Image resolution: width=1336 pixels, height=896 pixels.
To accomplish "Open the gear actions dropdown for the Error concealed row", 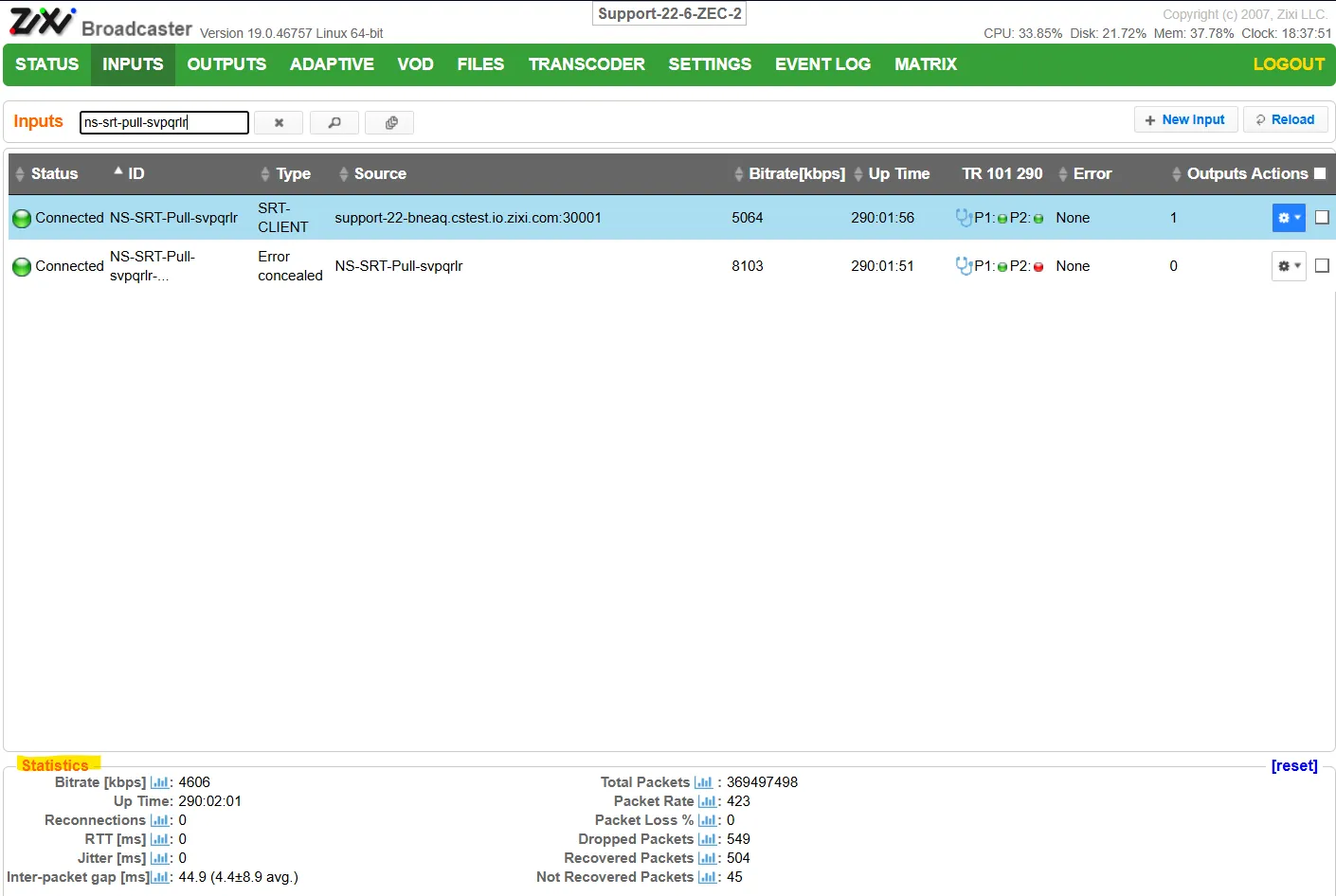I will [1289, 266].
